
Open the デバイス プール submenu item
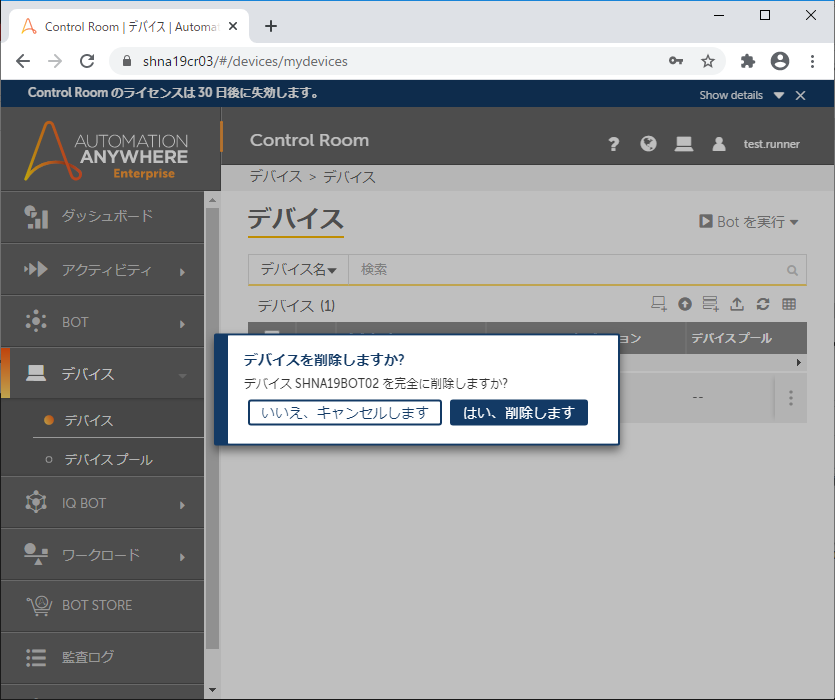pyautogui.click(x=108, y=459)
